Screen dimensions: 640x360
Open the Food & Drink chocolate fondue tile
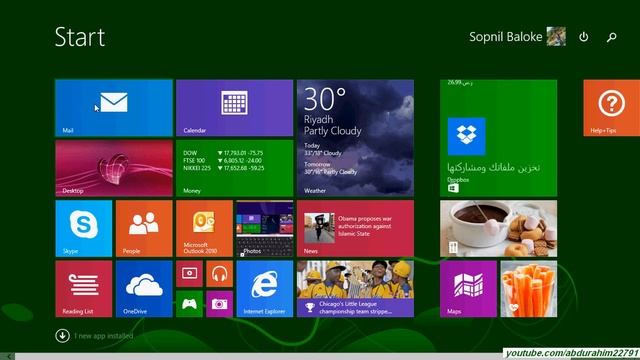point(498,229)
